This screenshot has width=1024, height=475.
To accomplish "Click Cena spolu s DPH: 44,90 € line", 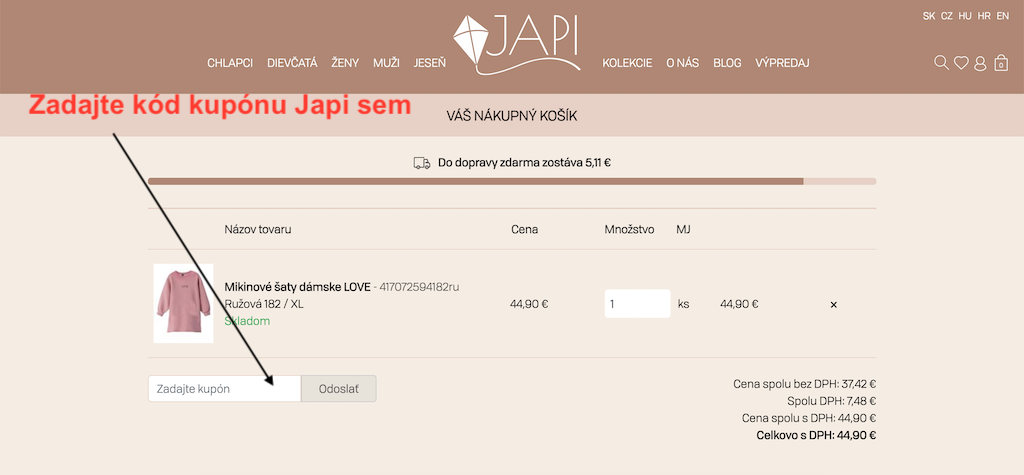I will point(809,418).
